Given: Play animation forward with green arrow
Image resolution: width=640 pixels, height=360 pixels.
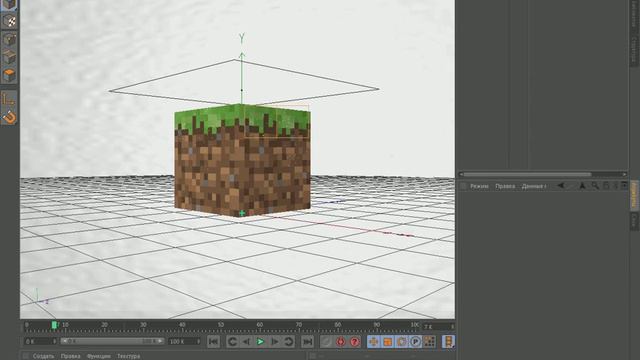Looking at the screenshot, I should pyautogui.click(x=260, y=342).
